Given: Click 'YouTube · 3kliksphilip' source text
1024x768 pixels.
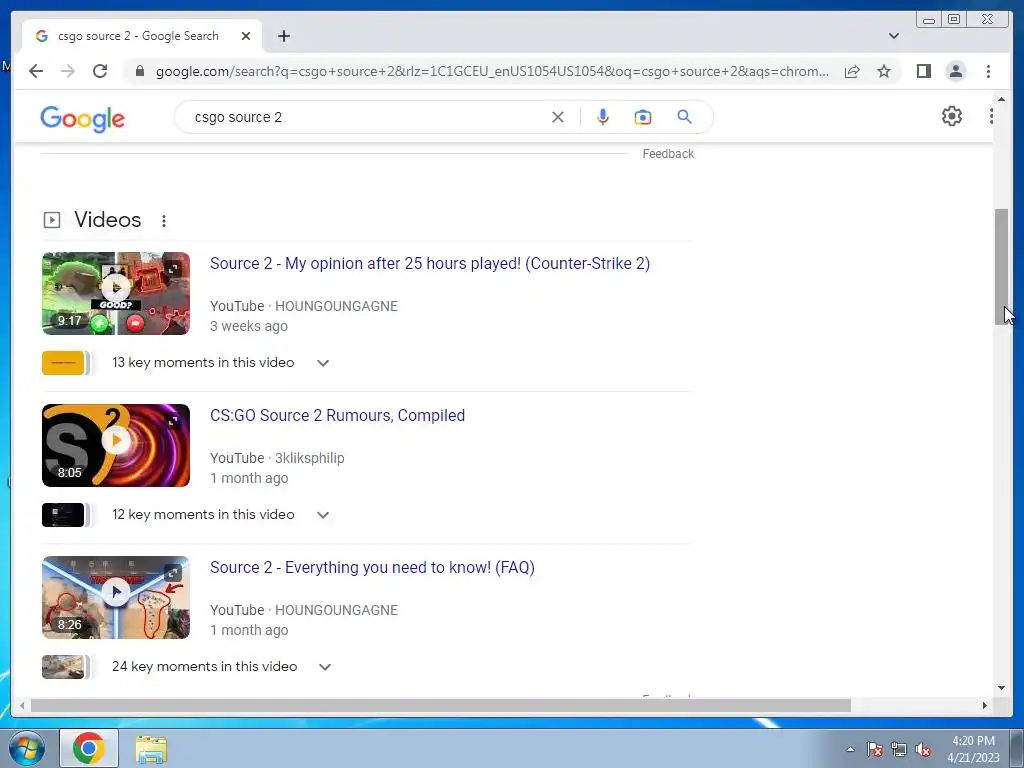Looking at the screenshot, I should [x=277, y=458].
